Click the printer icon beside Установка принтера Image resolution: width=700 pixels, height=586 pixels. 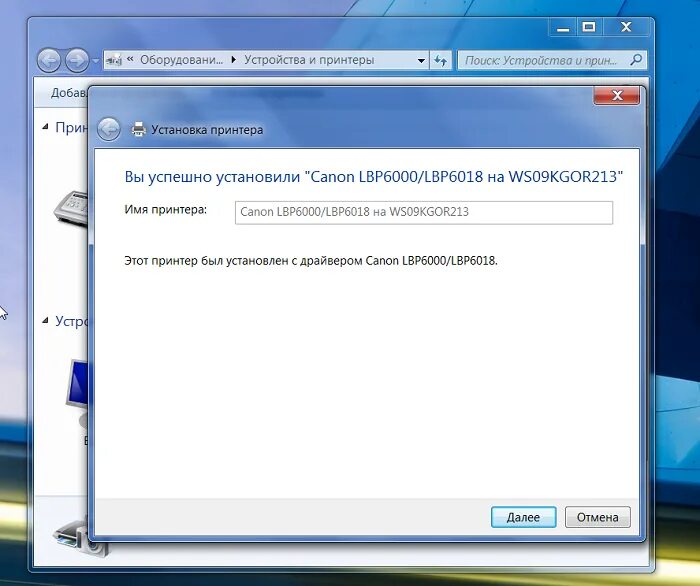point(138,129)
